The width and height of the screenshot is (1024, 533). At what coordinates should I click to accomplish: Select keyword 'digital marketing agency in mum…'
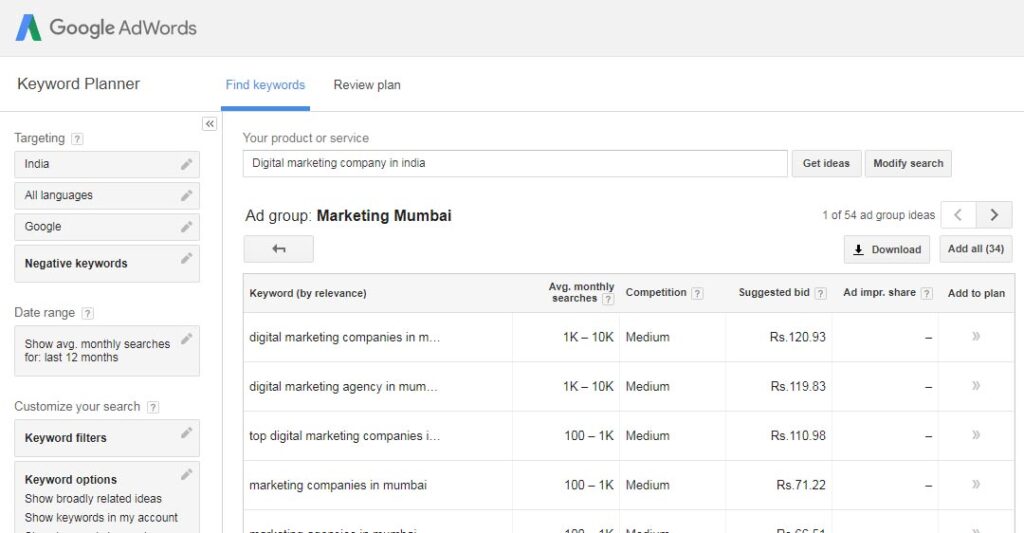click(344, 387)
